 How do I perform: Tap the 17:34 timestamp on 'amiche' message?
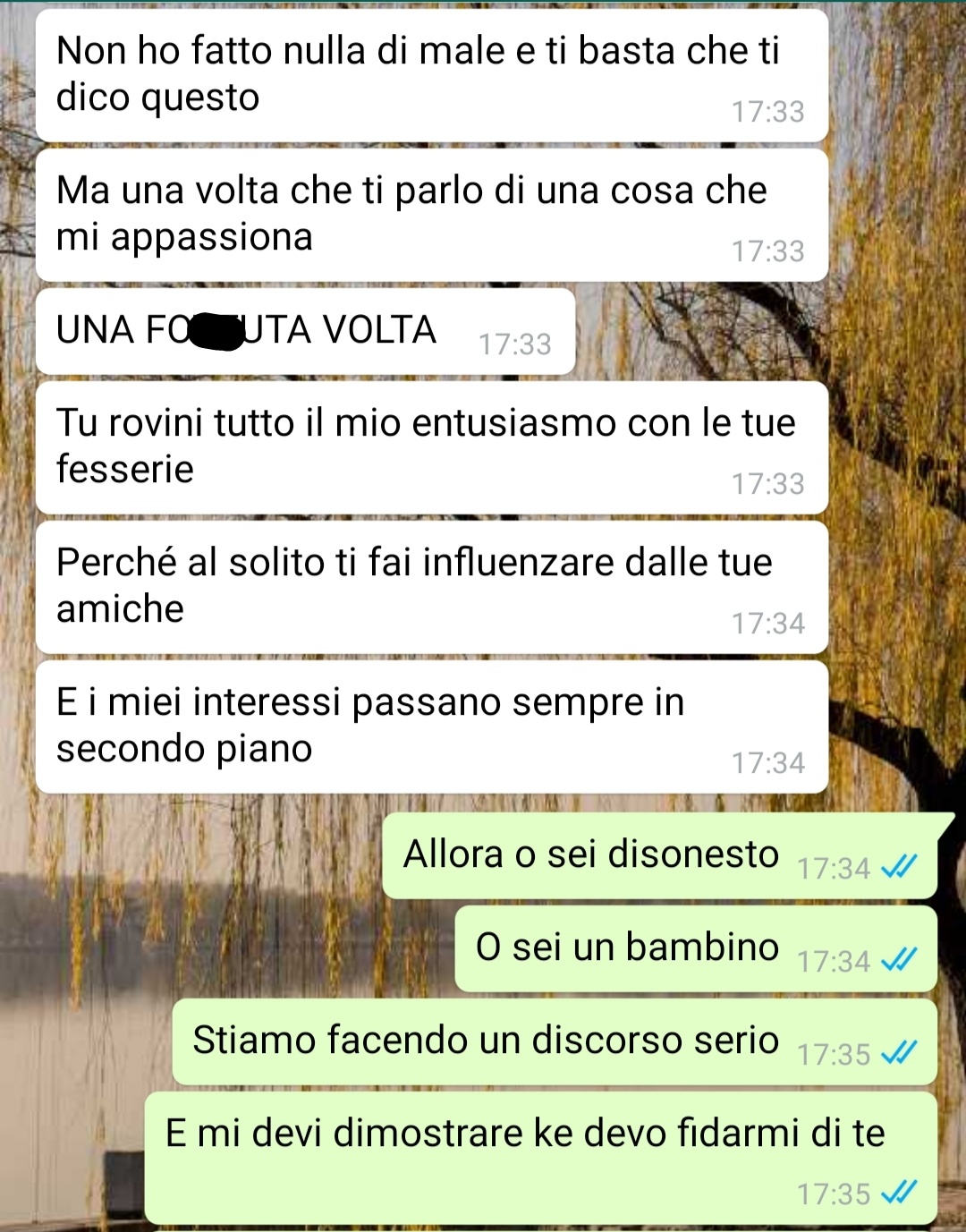tap(768, 624)
